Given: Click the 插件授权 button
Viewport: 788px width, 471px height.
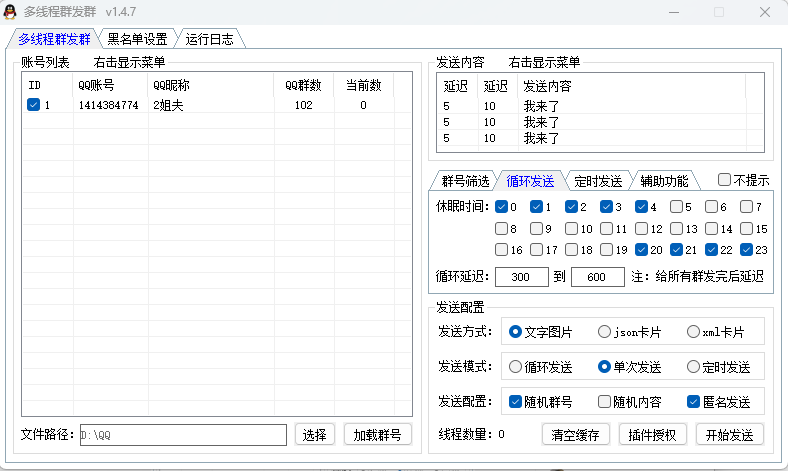Looking at the screenshot, I should [x=653, y=435].
